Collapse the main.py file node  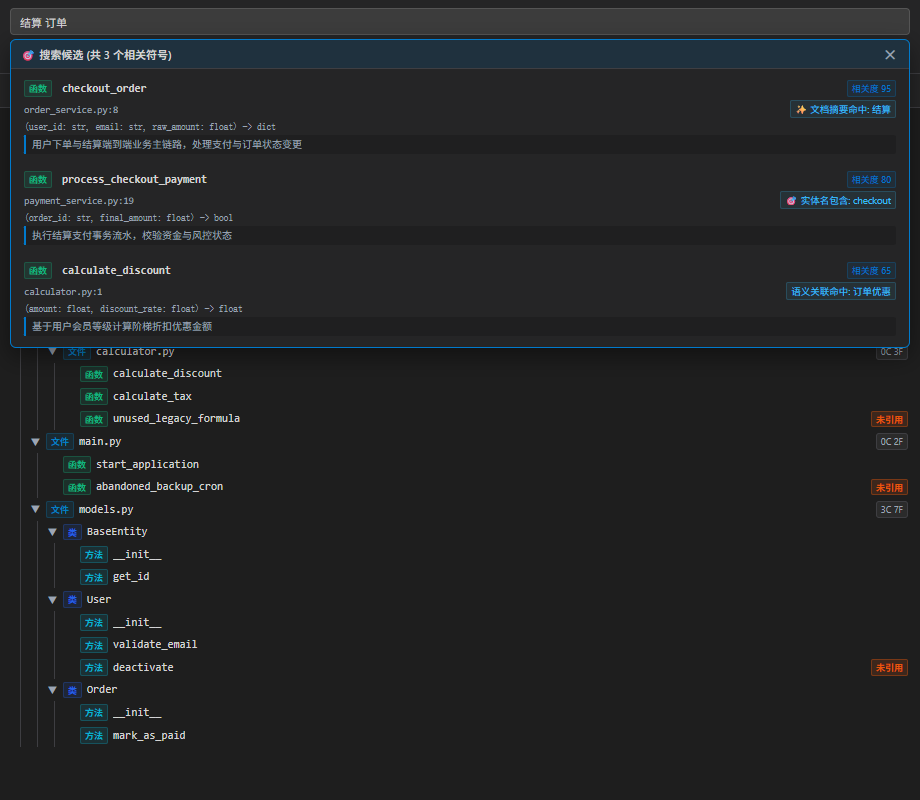35,441
